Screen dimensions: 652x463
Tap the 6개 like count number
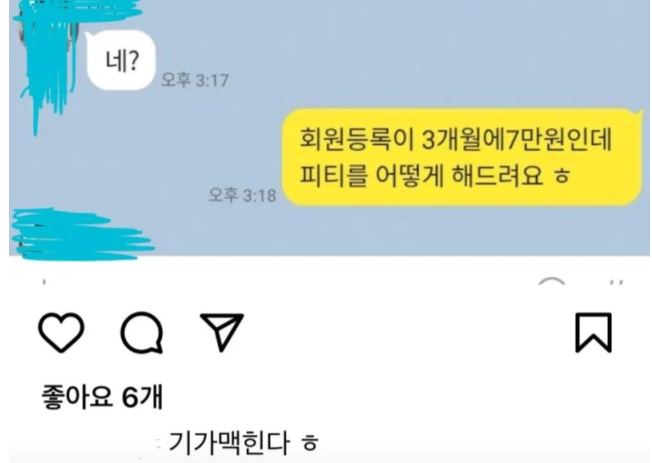click(142, 397)
